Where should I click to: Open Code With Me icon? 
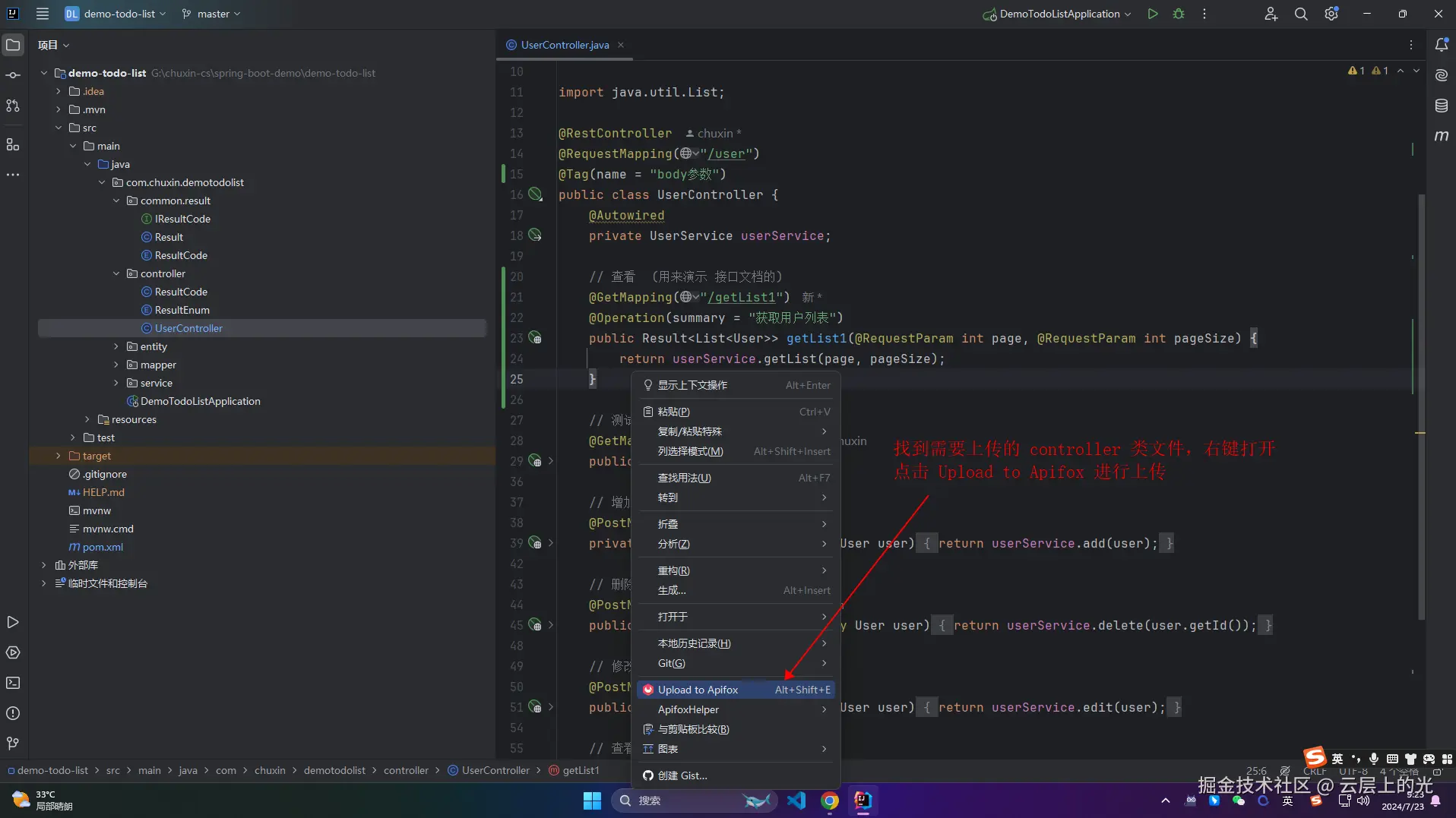click(x=1271, y=14)
